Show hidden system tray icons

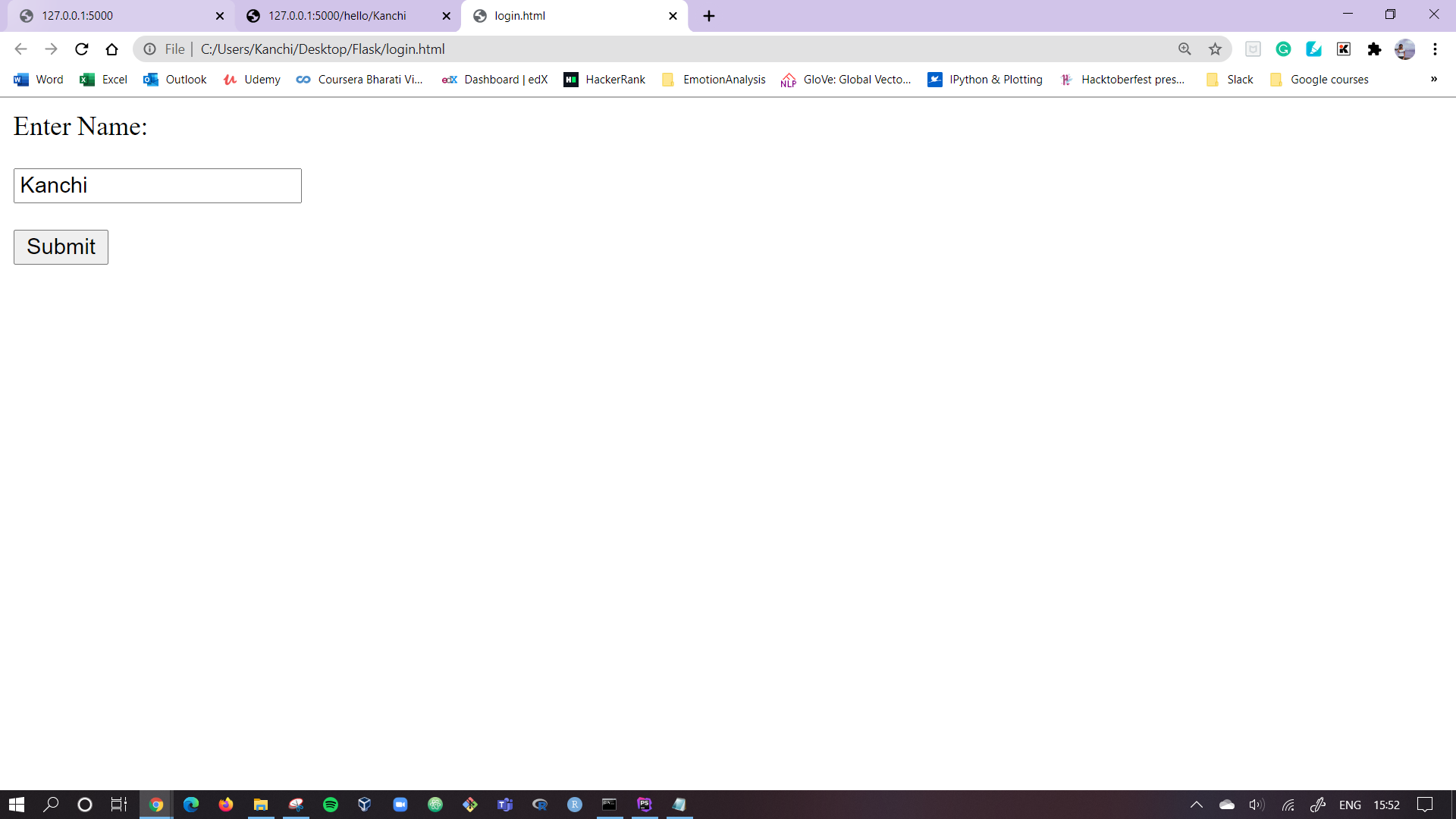pyautogui.click(x=1196, y=805)
